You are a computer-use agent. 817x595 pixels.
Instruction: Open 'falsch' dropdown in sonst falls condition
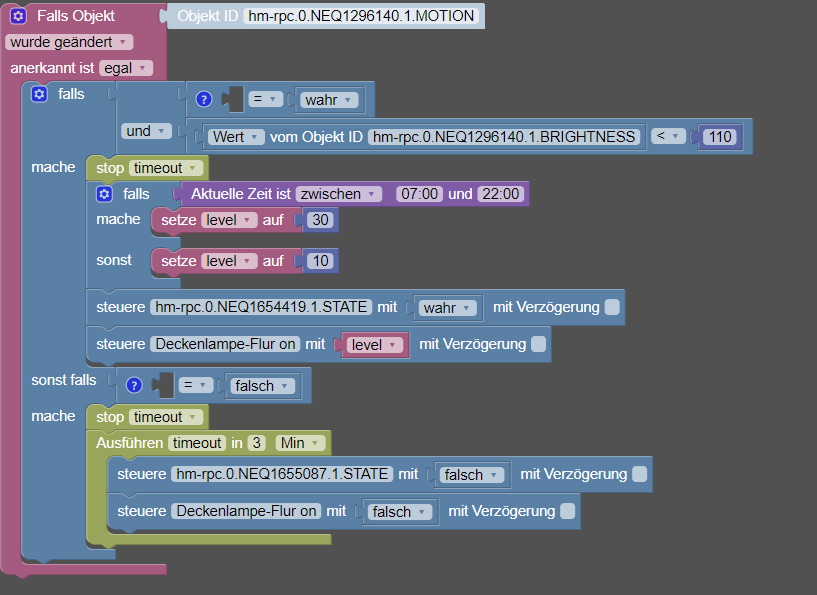[x=263, y=386]
